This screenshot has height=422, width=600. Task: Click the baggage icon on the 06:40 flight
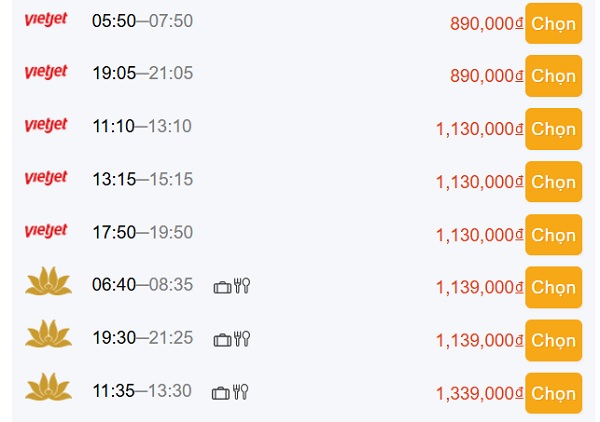pos(222,287)
